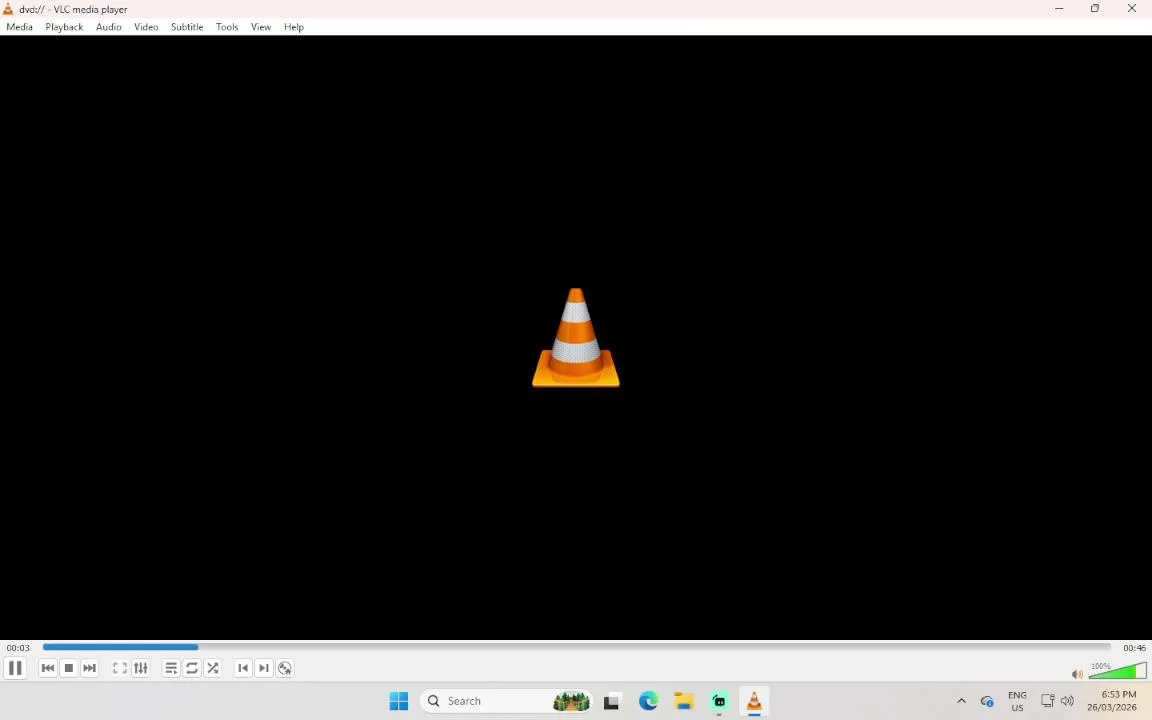The height and width of the screenshot is (720, 1152).
Task: Open the DVD menu disc icon
Action: click(x=285, y=668)
